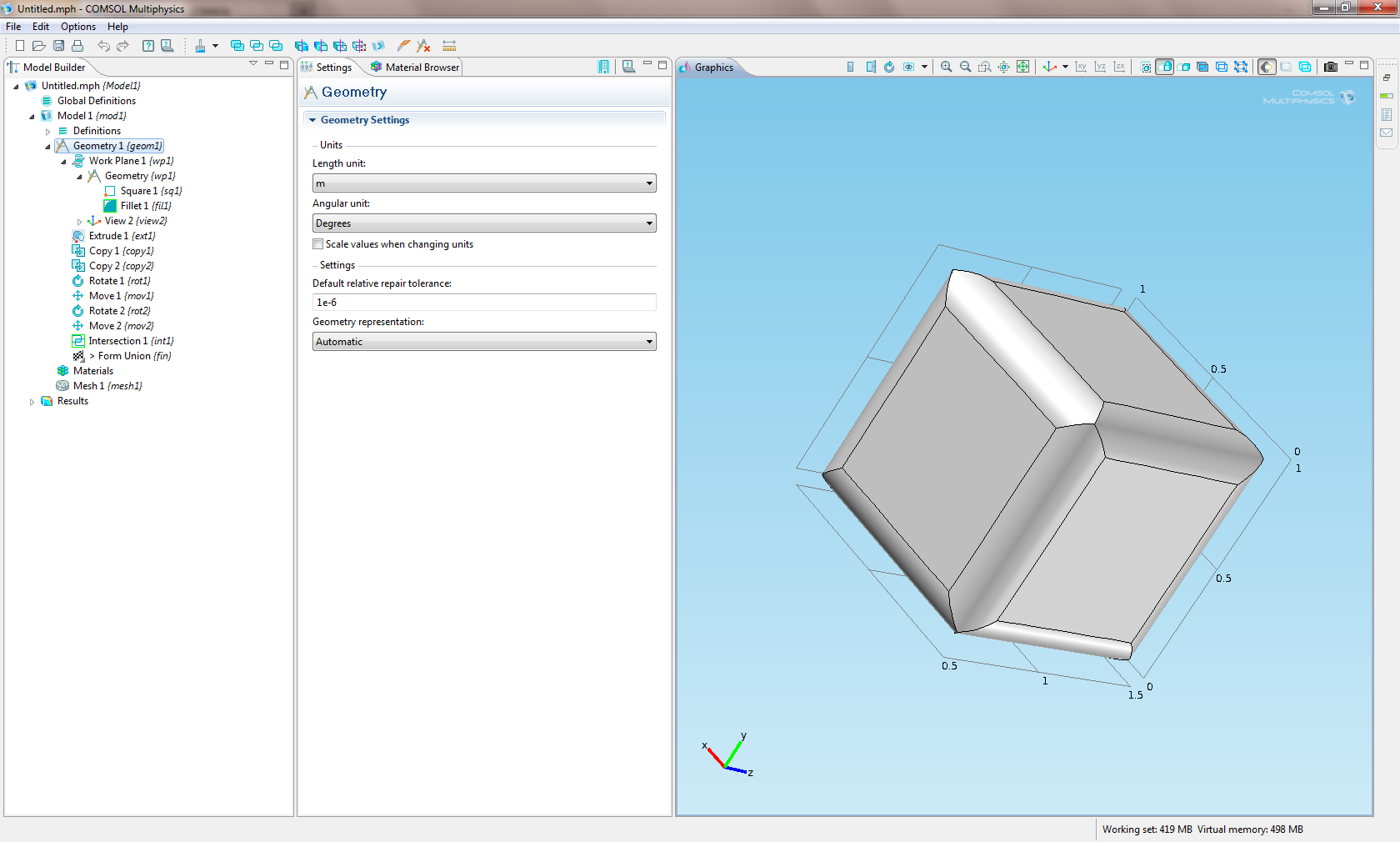
Task: Click the Measure ruler toolbar icon
Action: (449, 46)
